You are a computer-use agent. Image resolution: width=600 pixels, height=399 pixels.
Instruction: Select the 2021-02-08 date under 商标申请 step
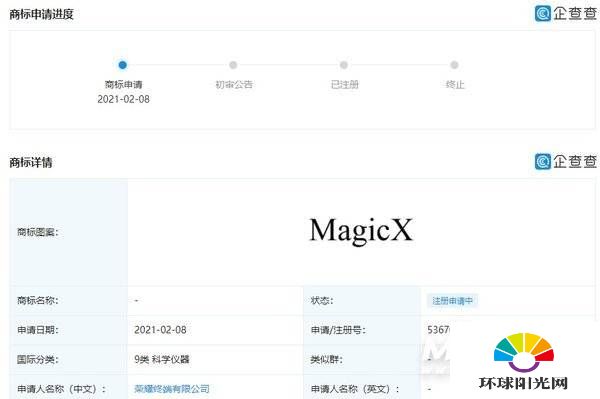pos(123,99)
